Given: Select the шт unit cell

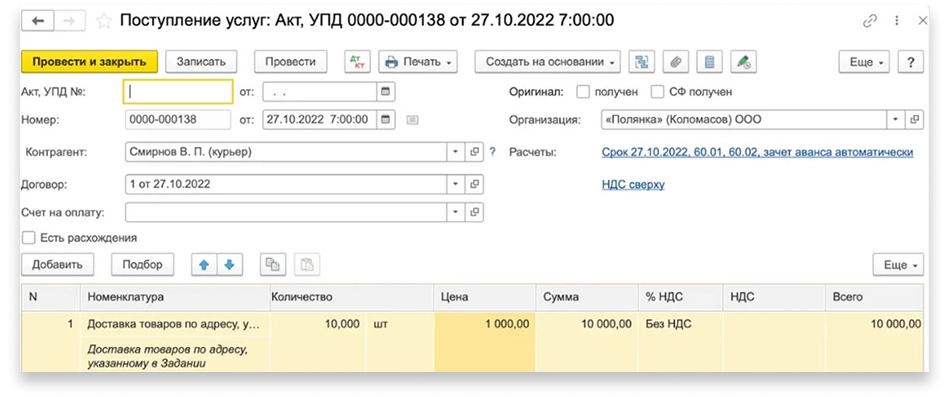Looking at the screenshot, I should [x=400, y=324].
